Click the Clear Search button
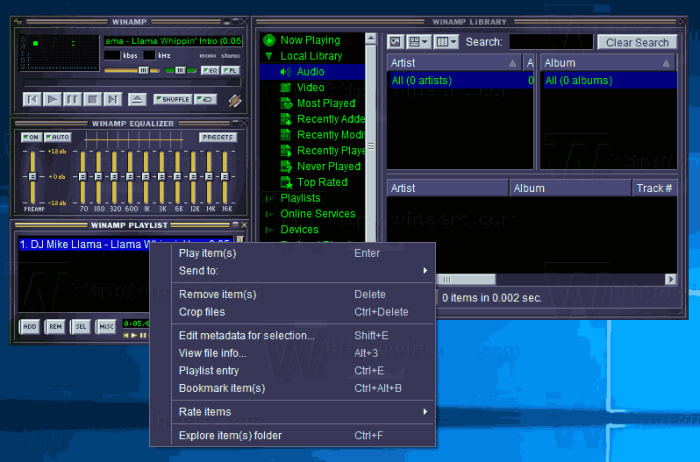 637,42
